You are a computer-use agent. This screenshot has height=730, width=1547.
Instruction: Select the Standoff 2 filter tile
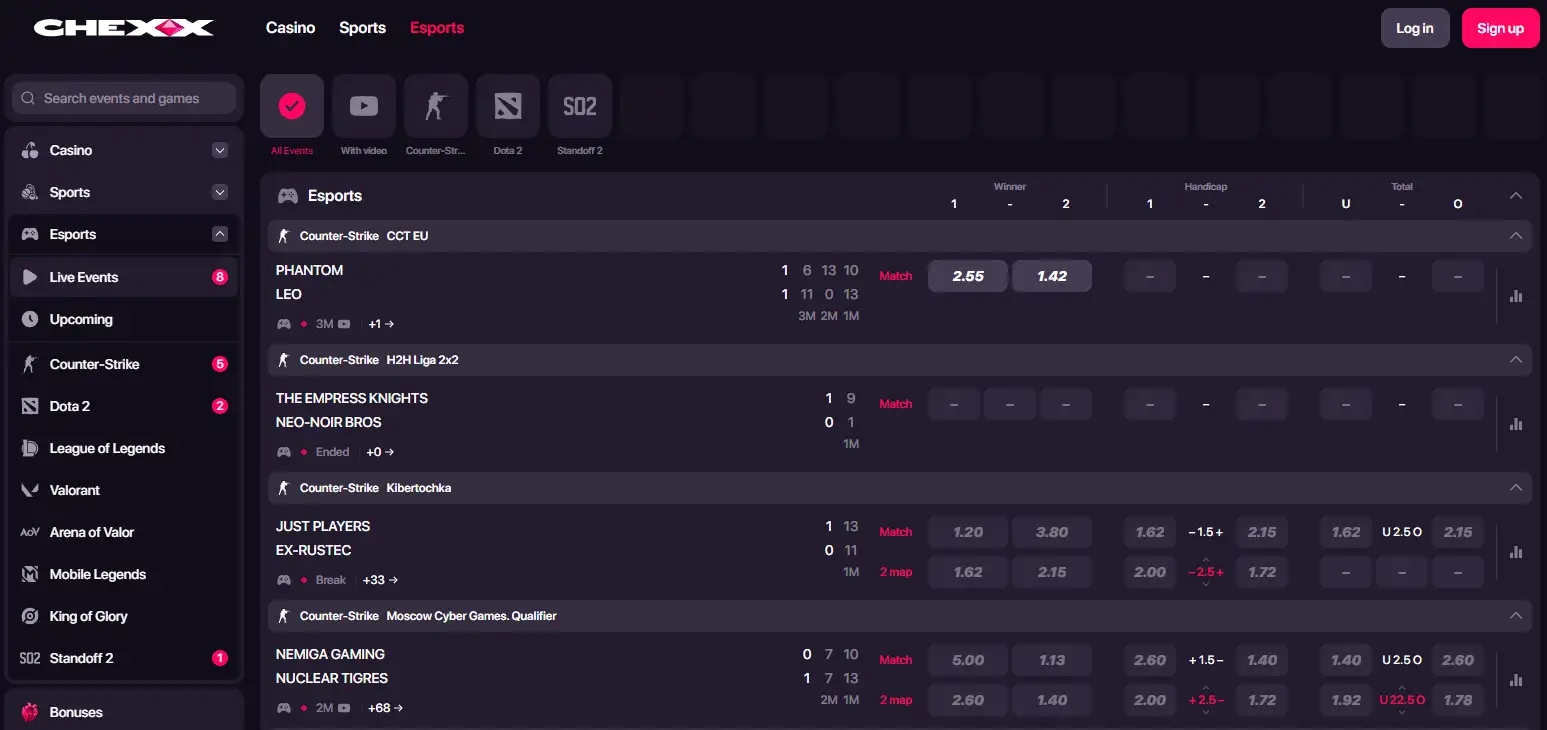point(580,106)
